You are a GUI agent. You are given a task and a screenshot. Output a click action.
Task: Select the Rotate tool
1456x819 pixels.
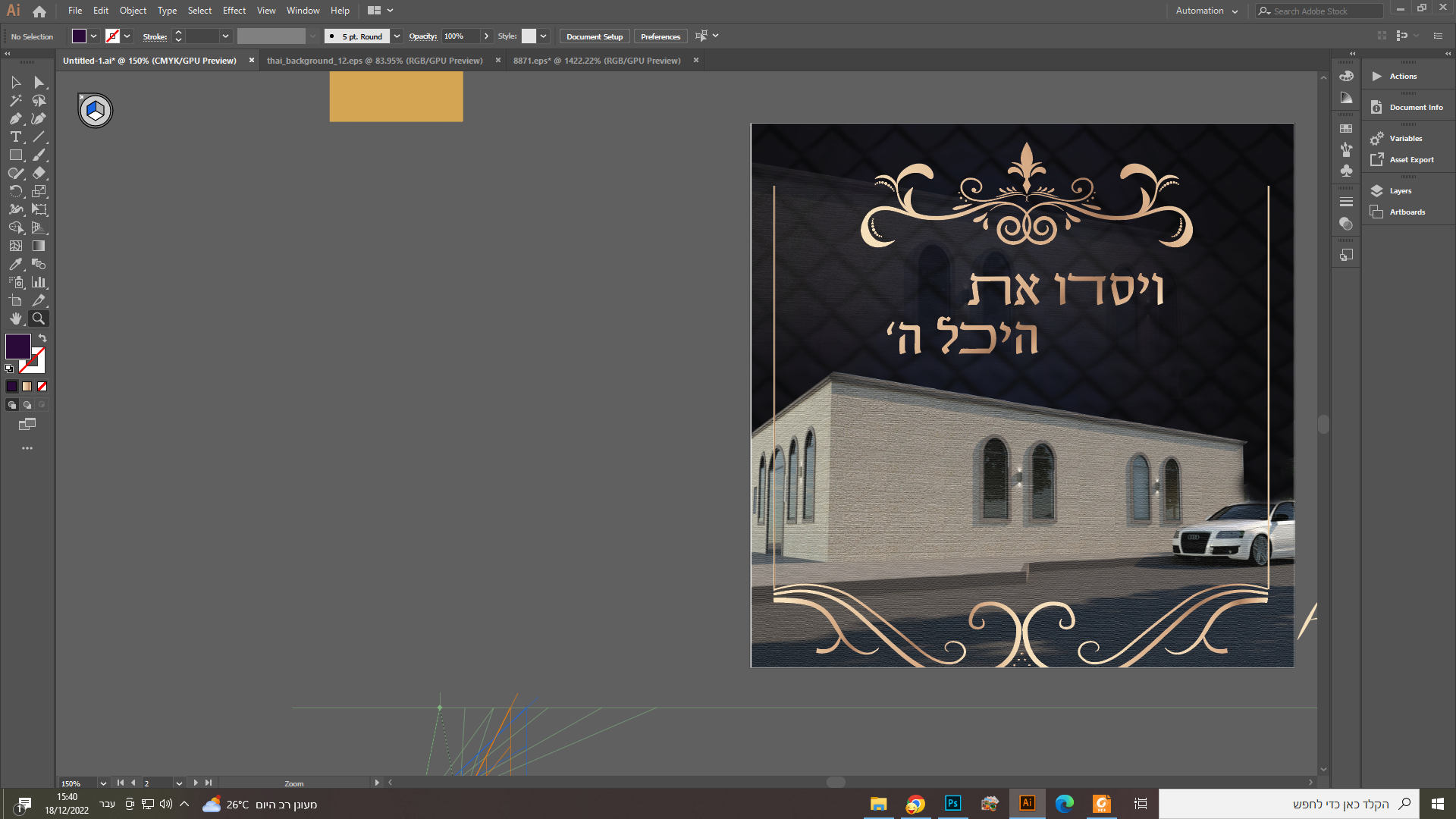[x=15, y=191]
